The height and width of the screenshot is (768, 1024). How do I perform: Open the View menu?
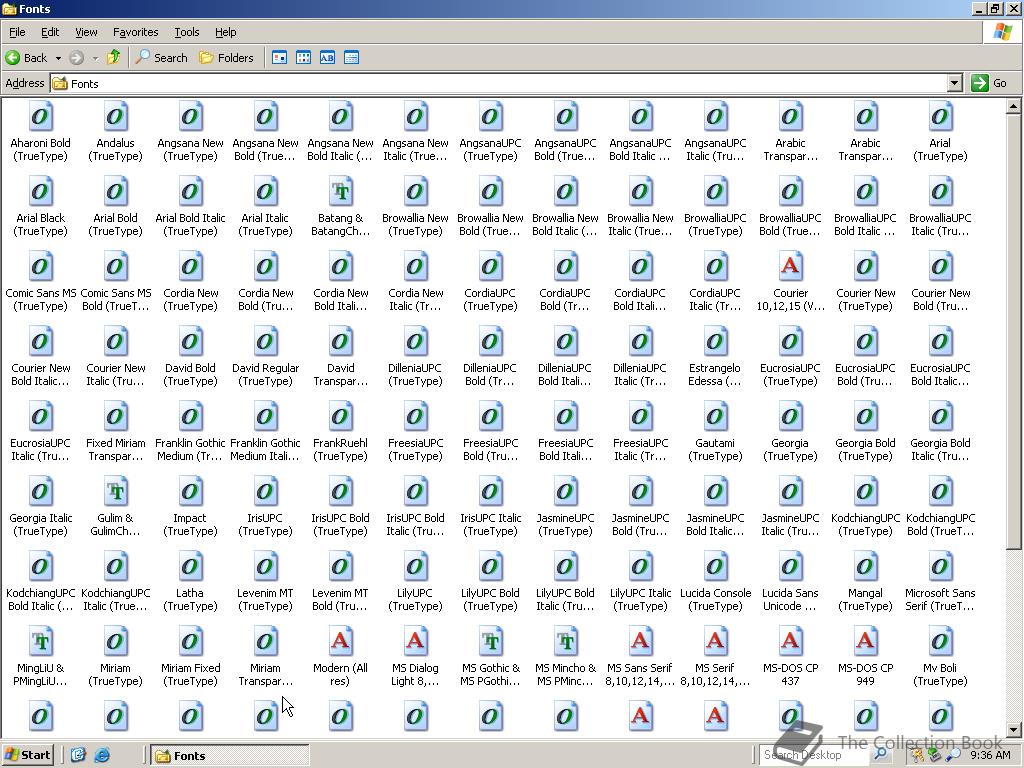(86, 32)
